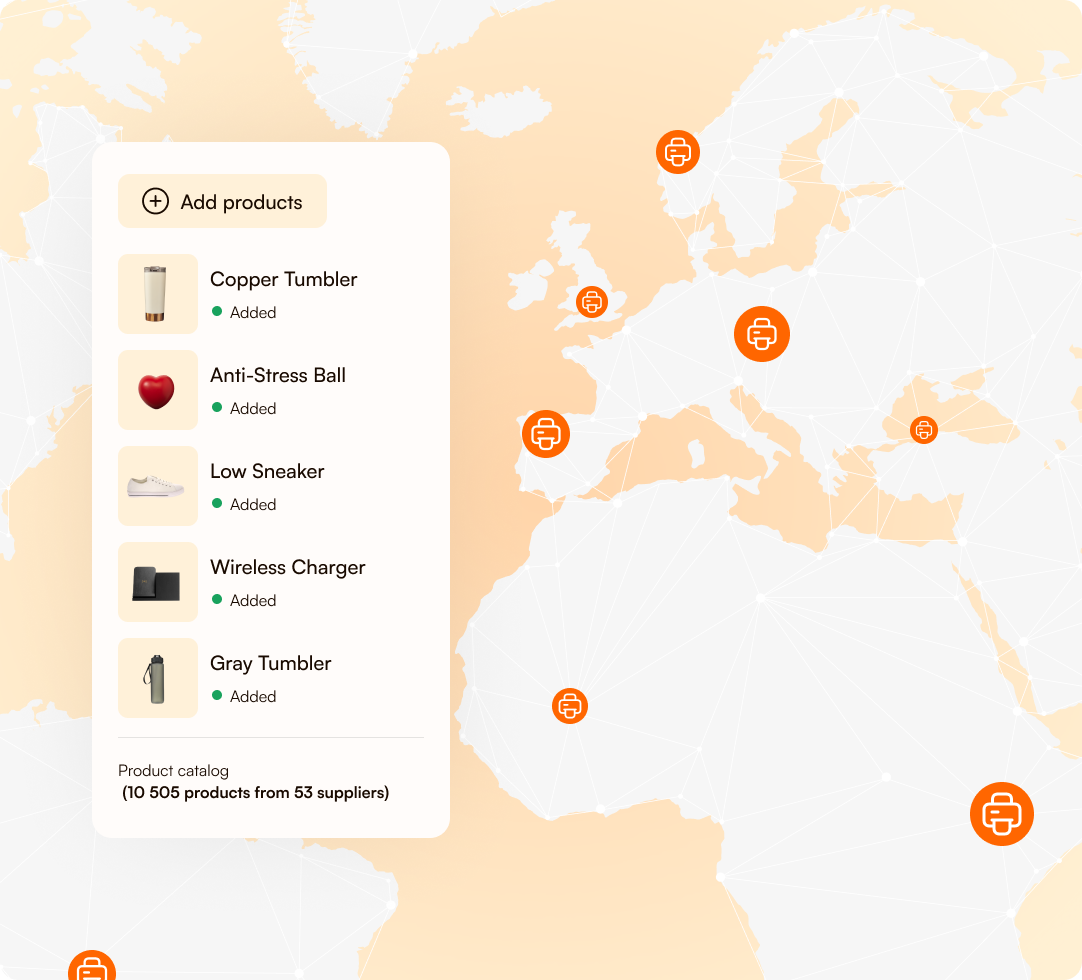Toggle the Added status dot for Copper Tumbler
The height and width of the screenshot is (980, 1082).
click(219, 312)
